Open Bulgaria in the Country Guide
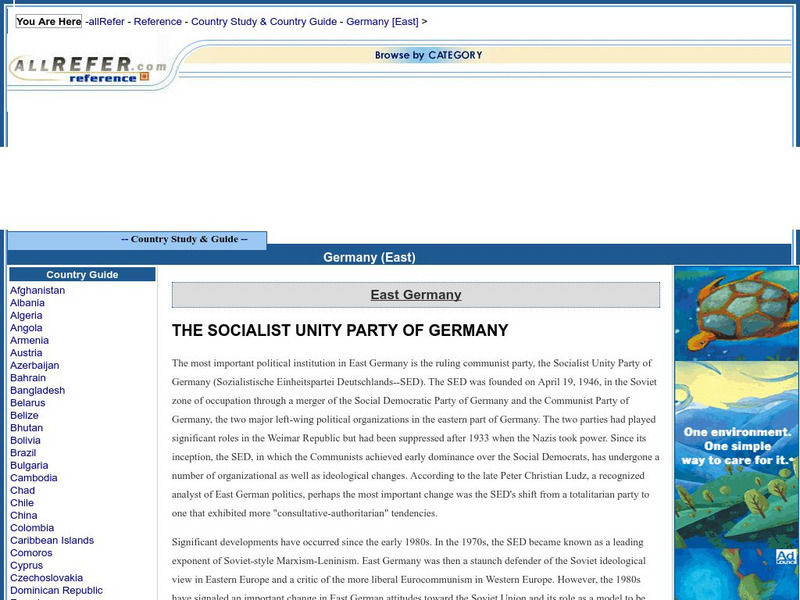 29,465
